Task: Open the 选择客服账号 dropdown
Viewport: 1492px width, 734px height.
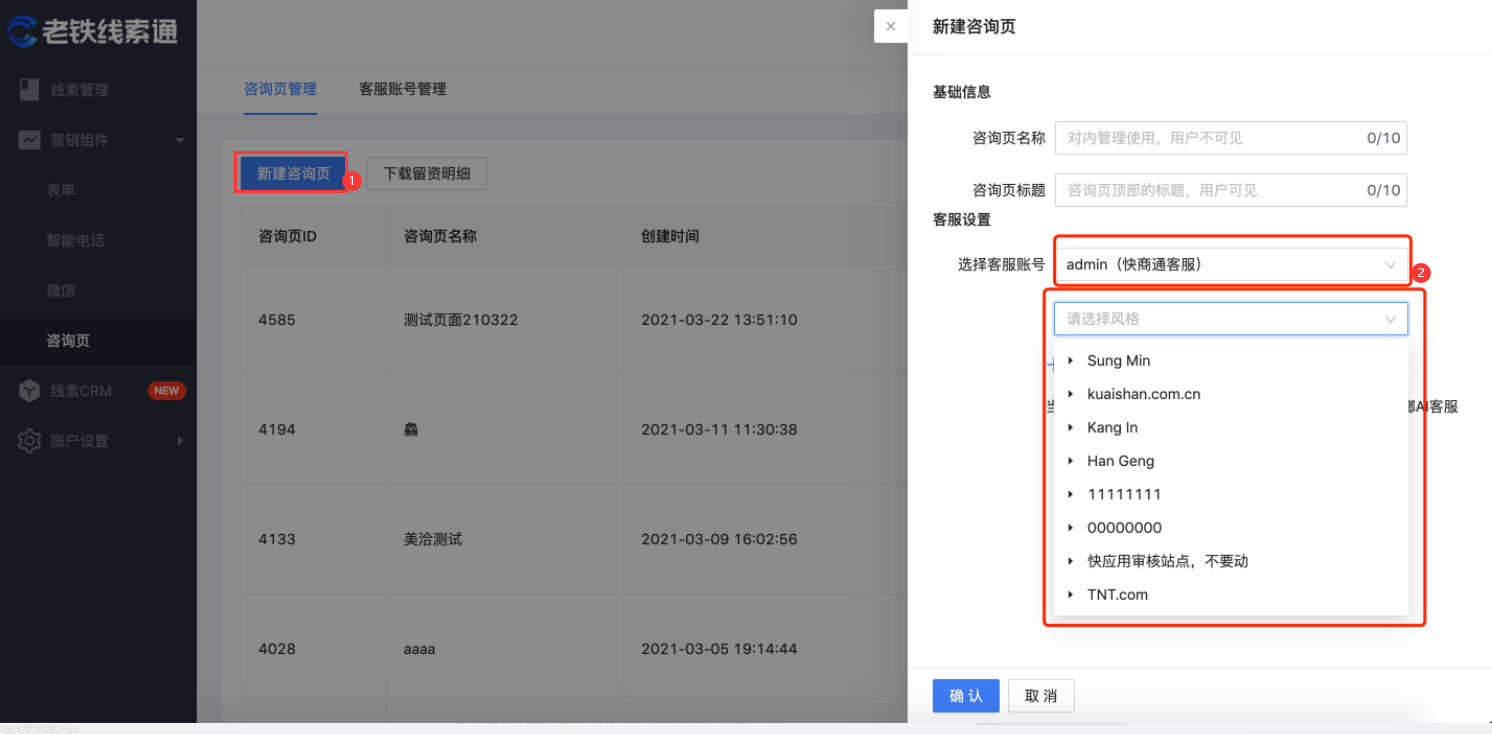Action: 1230,265
